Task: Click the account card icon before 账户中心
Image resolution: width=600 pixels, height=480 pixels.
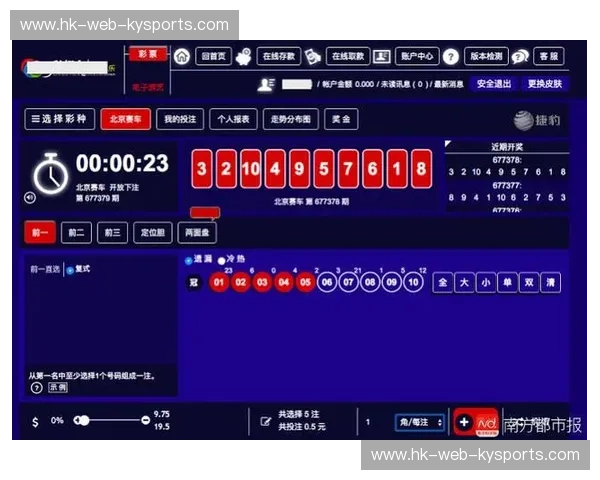Action: pyautogui.click(x=381, y=56)
